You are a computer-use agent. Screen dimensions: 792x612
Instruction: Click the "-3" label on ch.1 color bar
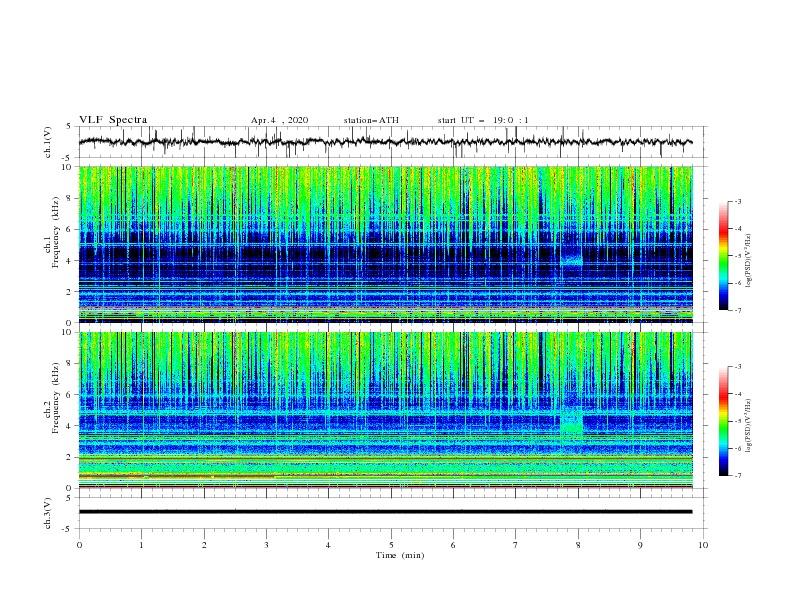[737, 201]
